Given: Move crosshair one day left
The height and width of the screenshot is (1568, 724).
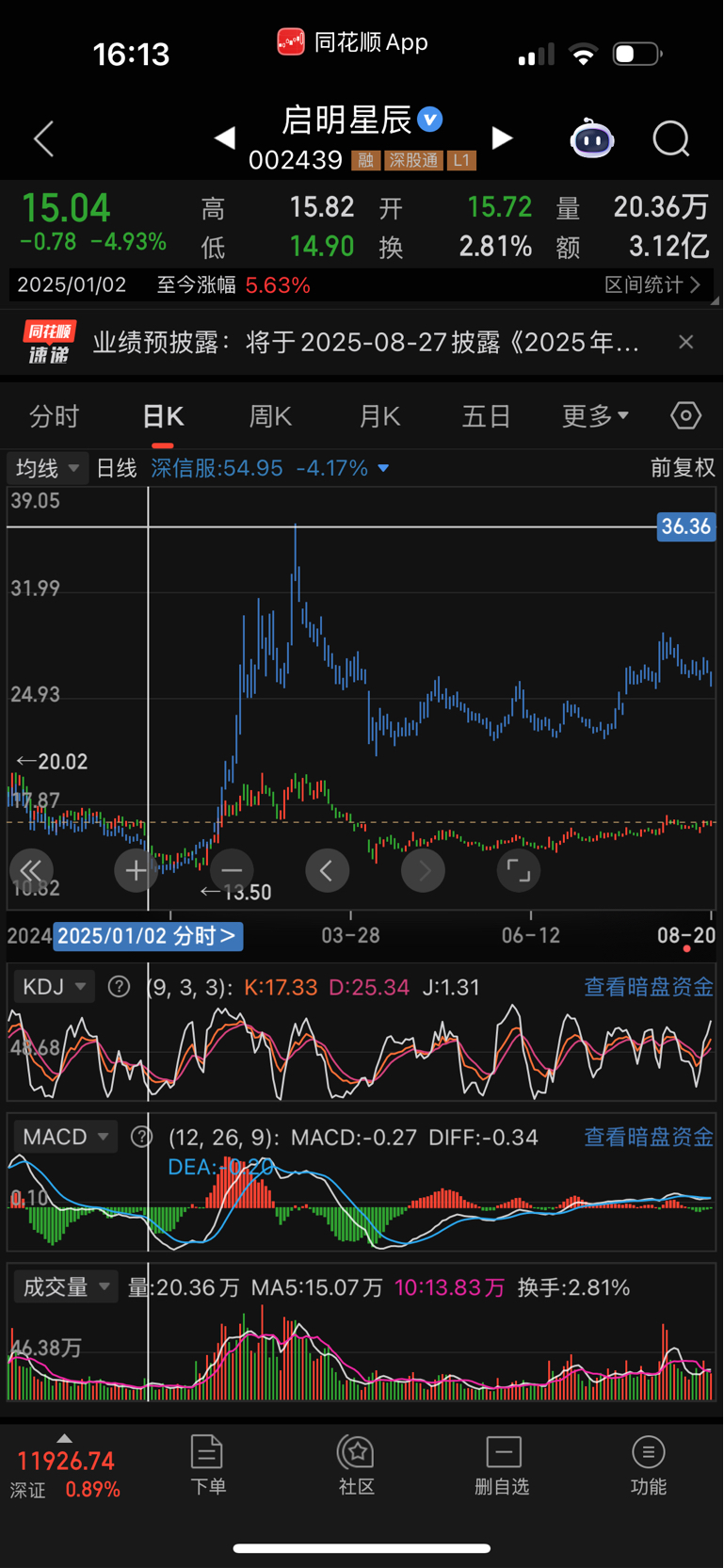Looking at the screenshot, I should 327,870.
